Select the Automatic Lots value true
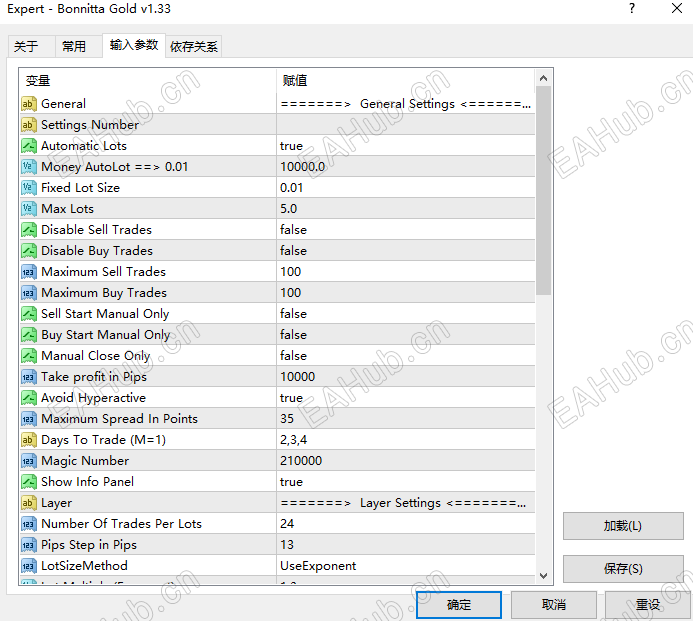 291,146
